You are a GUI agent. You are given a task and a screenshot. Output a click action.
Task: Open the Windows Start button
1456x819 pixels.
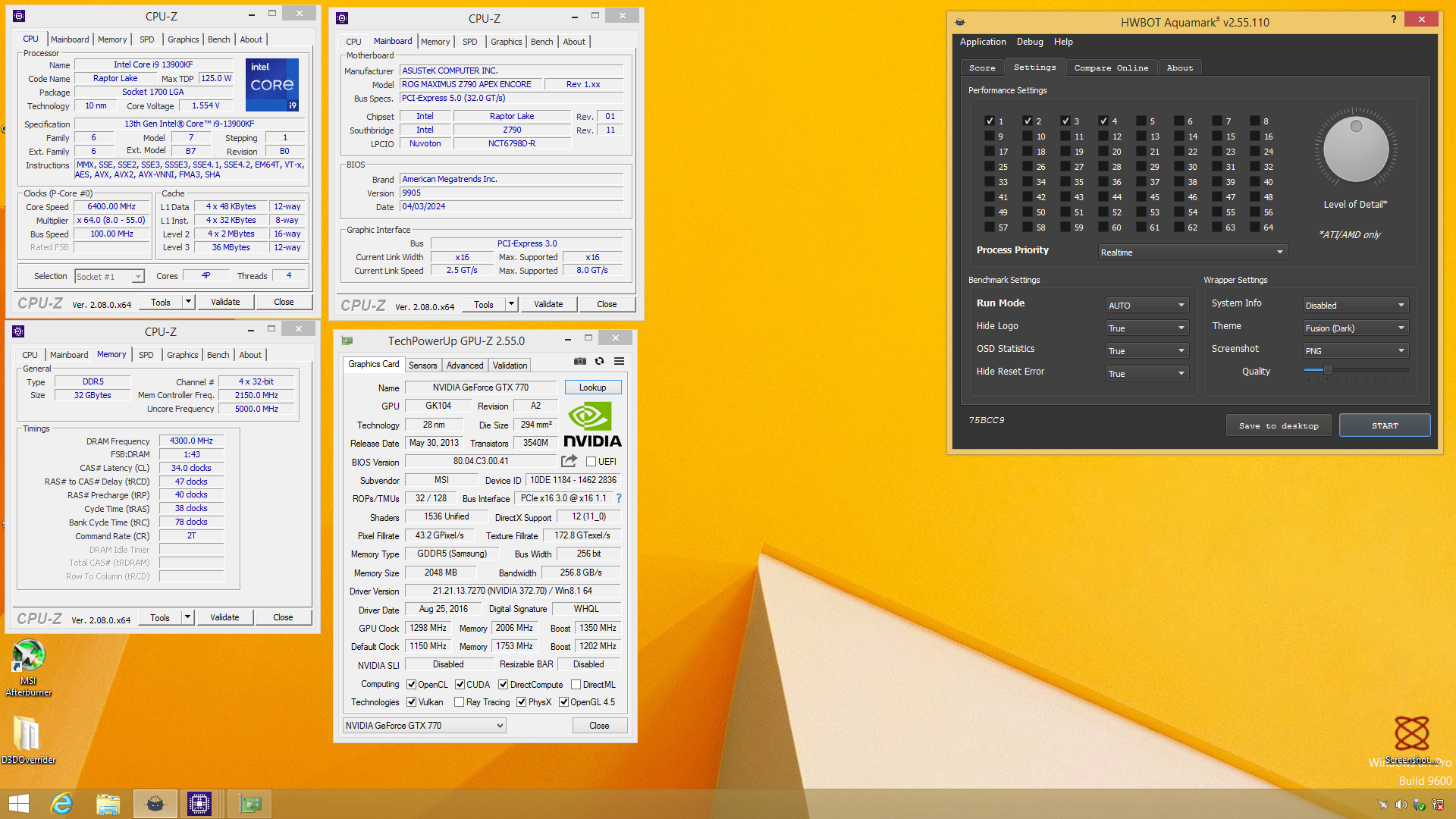[x=19, y=804]
